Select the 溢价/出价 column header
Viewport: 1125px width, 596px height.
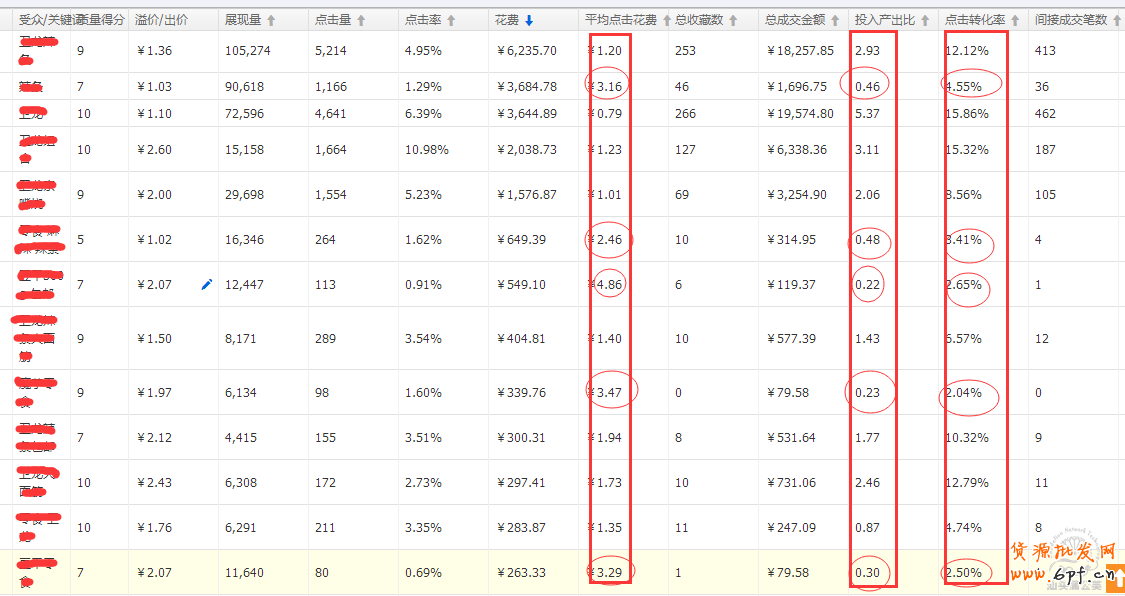click(161, 20)
